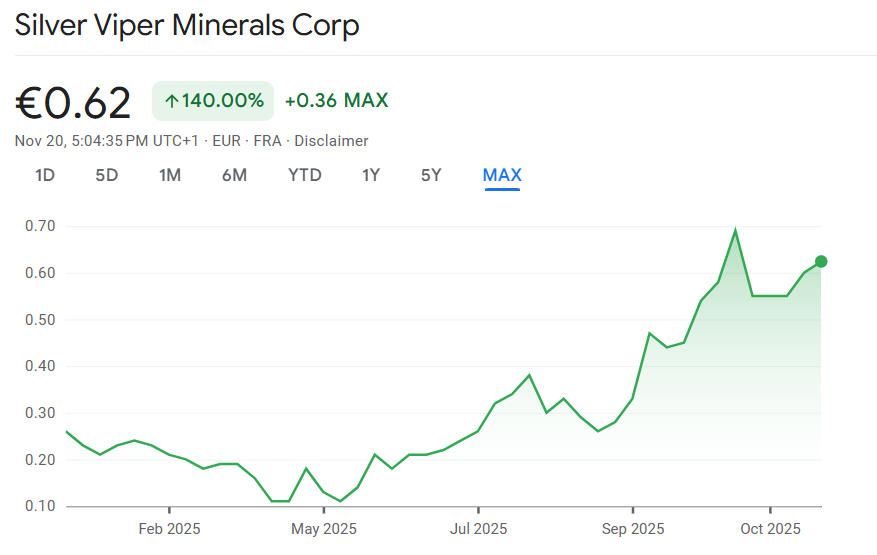The width and height of the screenshot is (877, 555).
Task: Choose the 1M chart range
Action: click(170, 176)
